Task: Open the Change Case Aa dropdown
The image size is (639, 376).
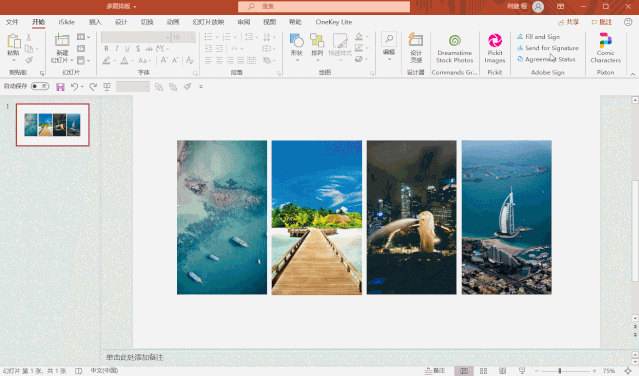Action: coord(145,60)
